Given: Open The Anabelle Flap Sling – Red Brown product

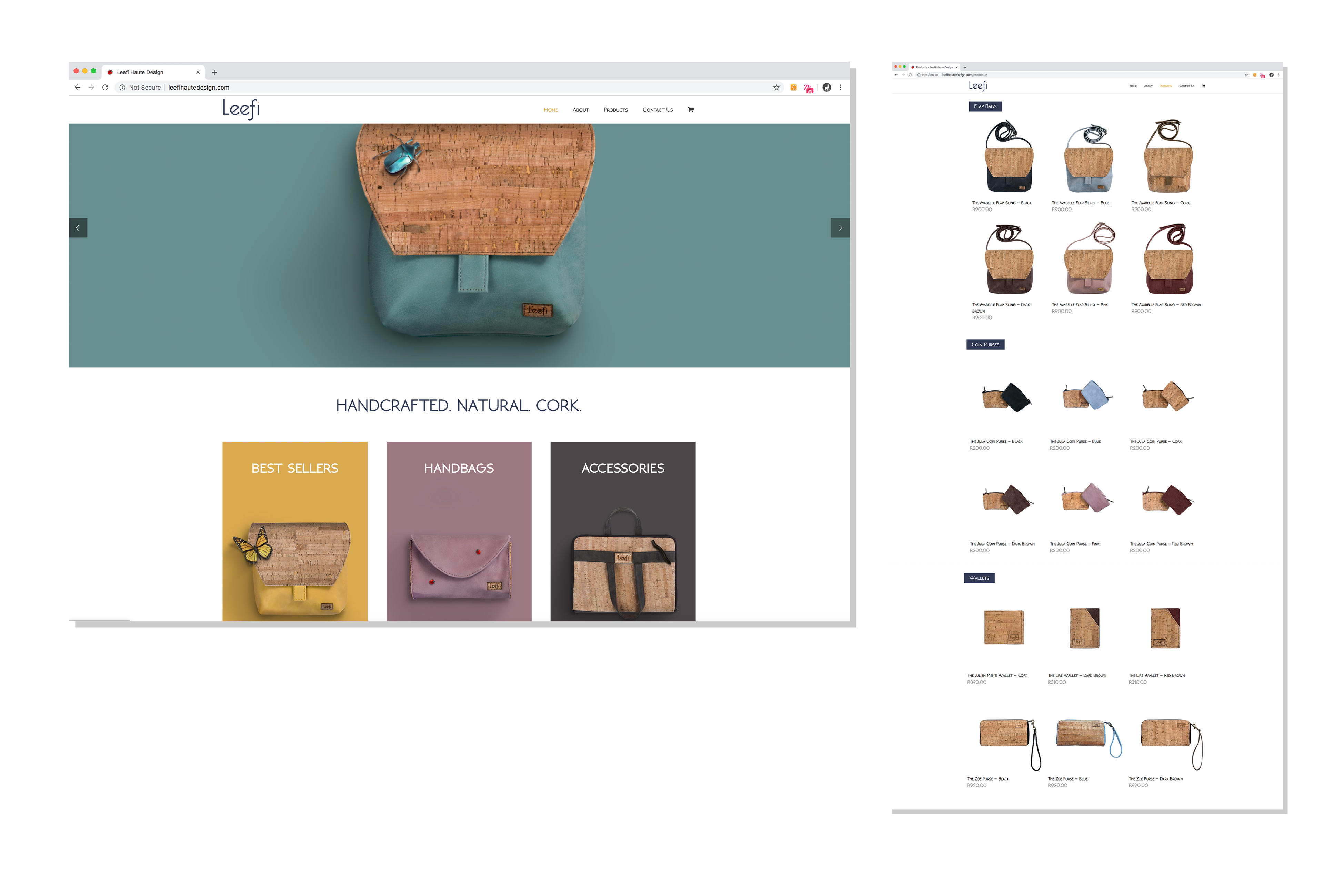Looking at the screenshot, I should [1166, 305].
